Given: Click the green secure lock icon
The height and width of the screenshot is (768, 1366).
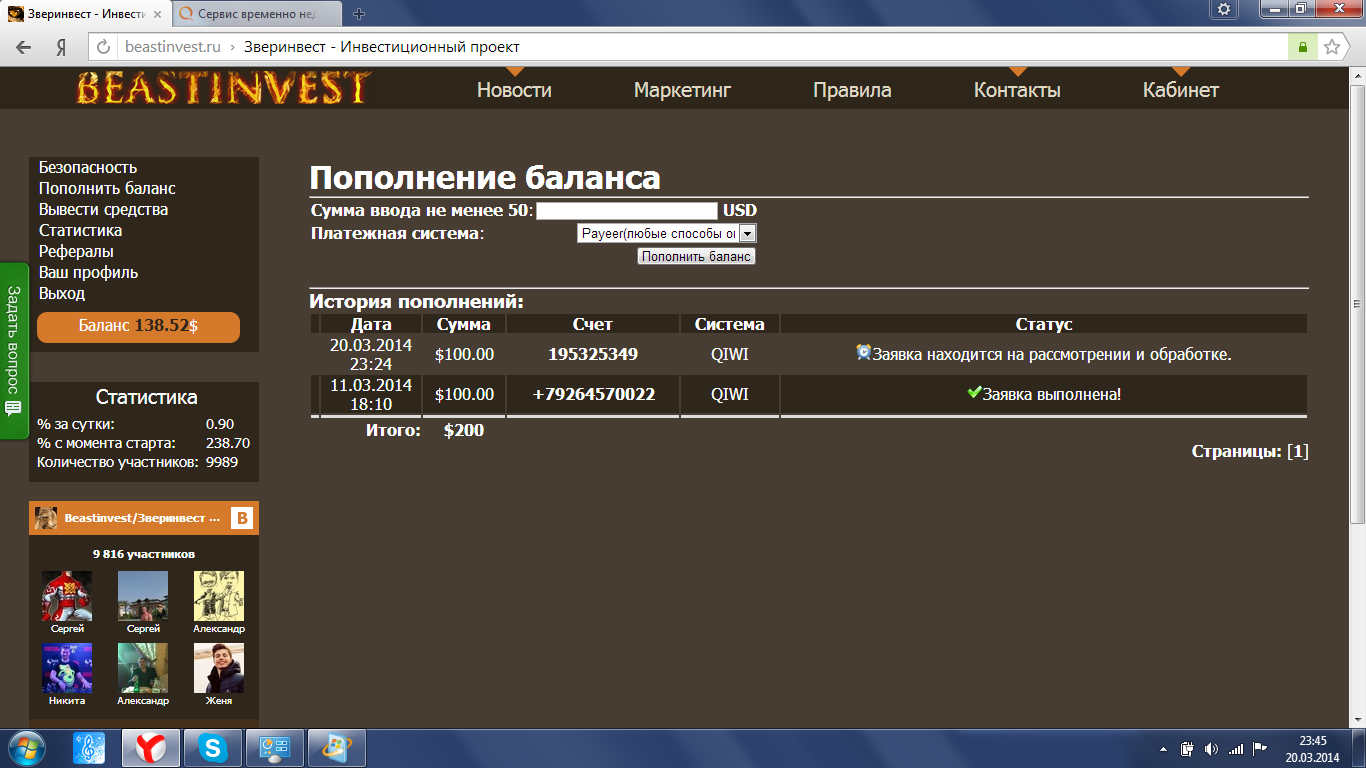Looking at the screenshot, I should (x=1302, y=47).
